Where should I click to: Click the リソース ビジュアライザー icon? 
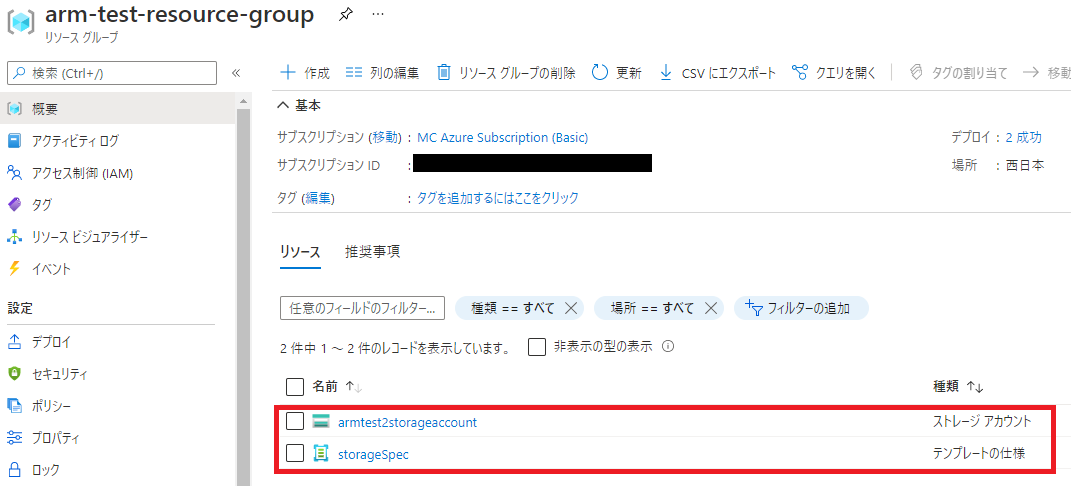coord(15,237)
